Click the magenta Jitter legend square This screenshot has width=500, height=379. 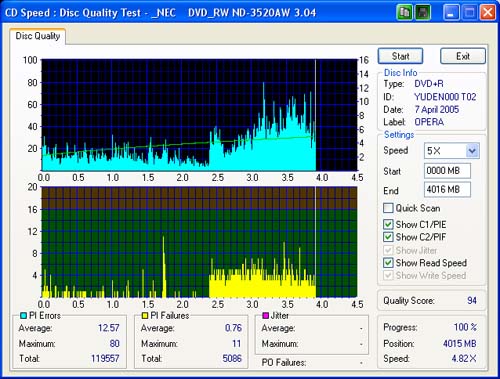point(266,315)
